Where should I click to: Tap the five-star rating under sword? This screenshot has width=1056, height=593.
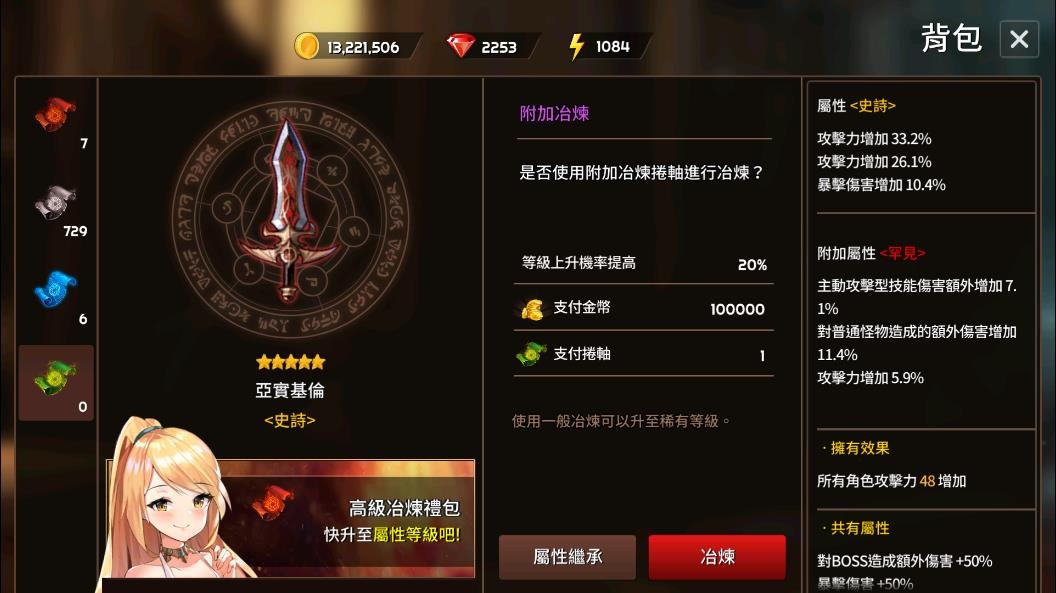click(290, 362)
